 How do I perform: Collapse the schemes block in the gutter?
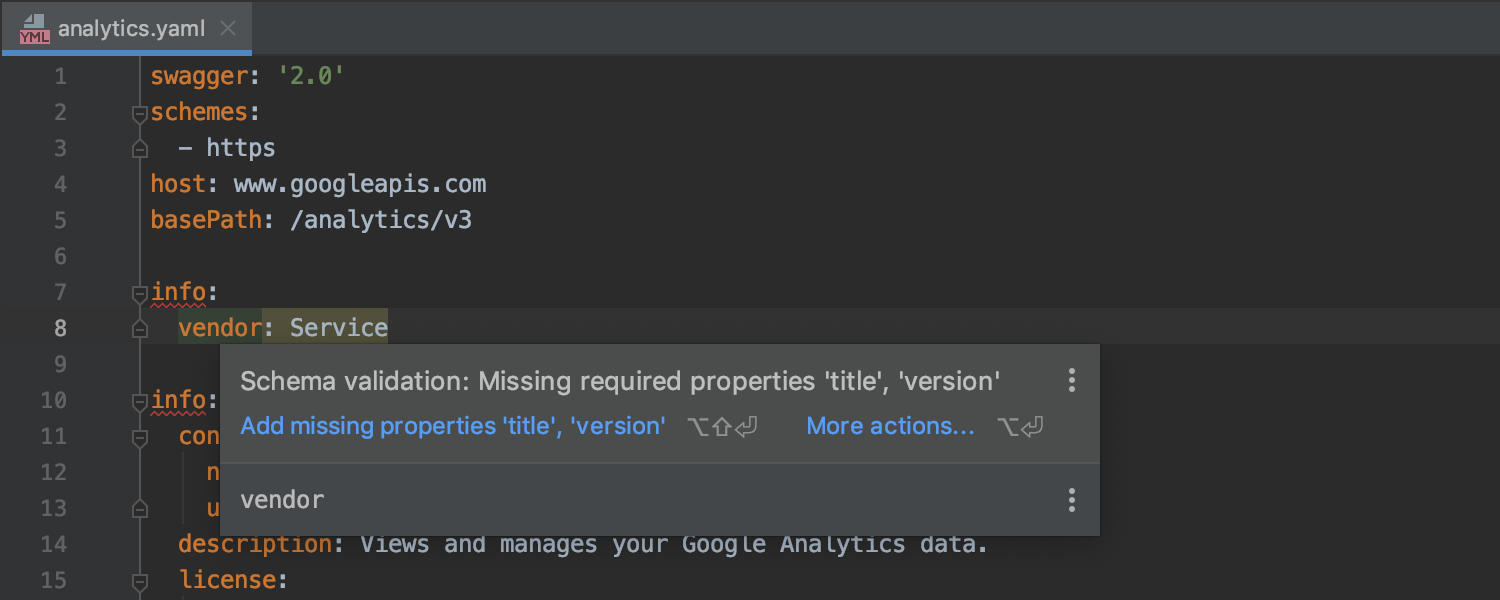click(139, 114)
